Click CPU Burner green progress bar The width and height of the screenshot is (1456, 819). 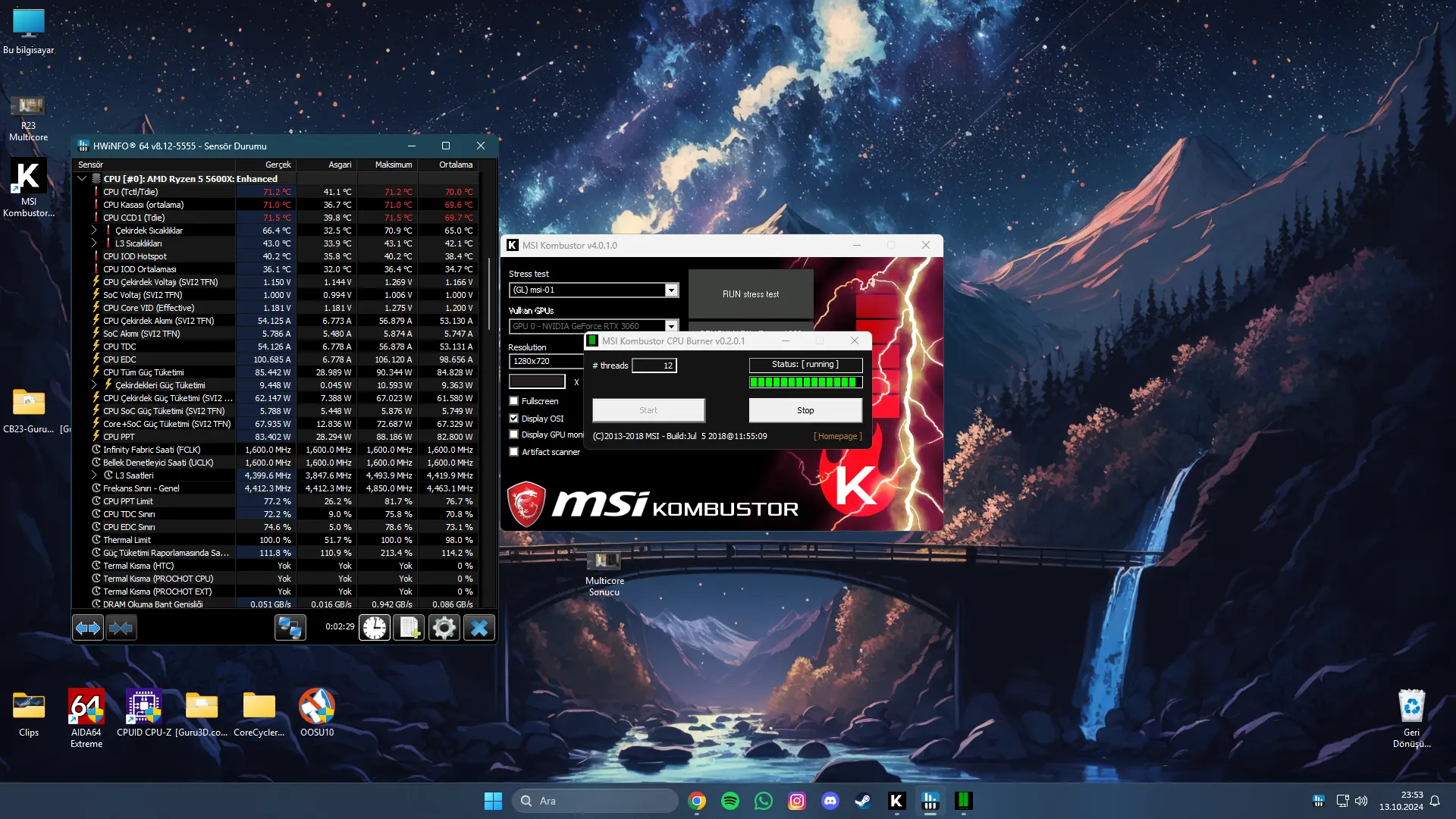(805, 382)
